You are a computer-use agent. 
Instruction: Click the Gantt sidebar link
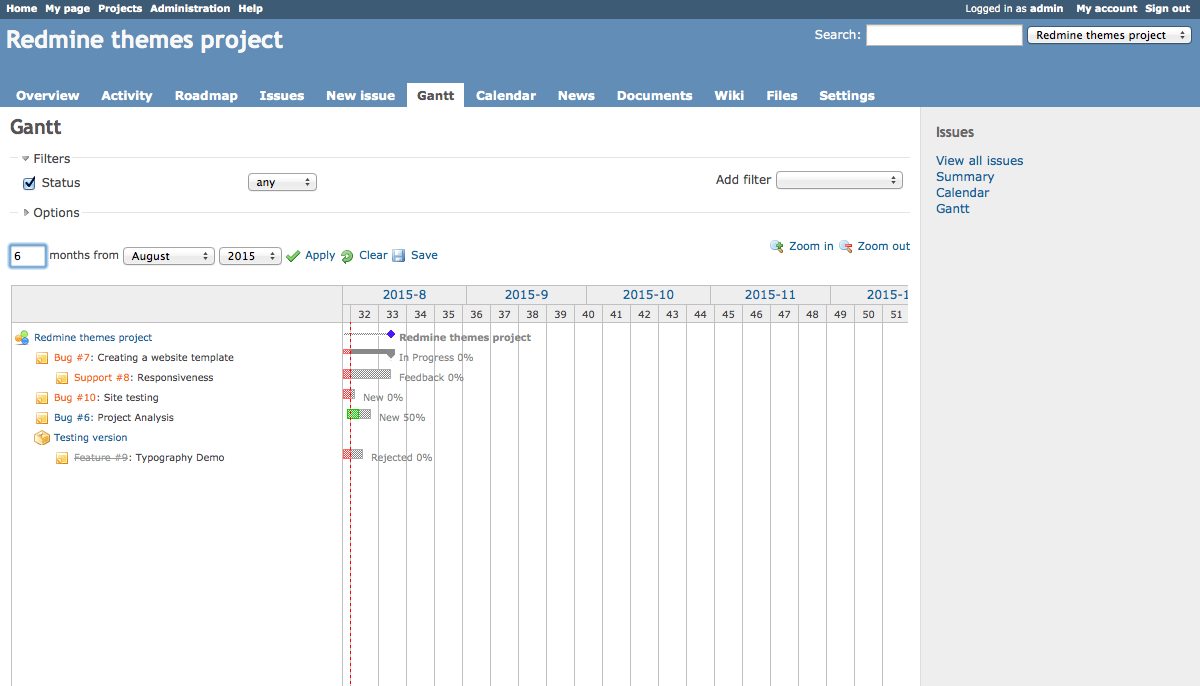(953, 209)
